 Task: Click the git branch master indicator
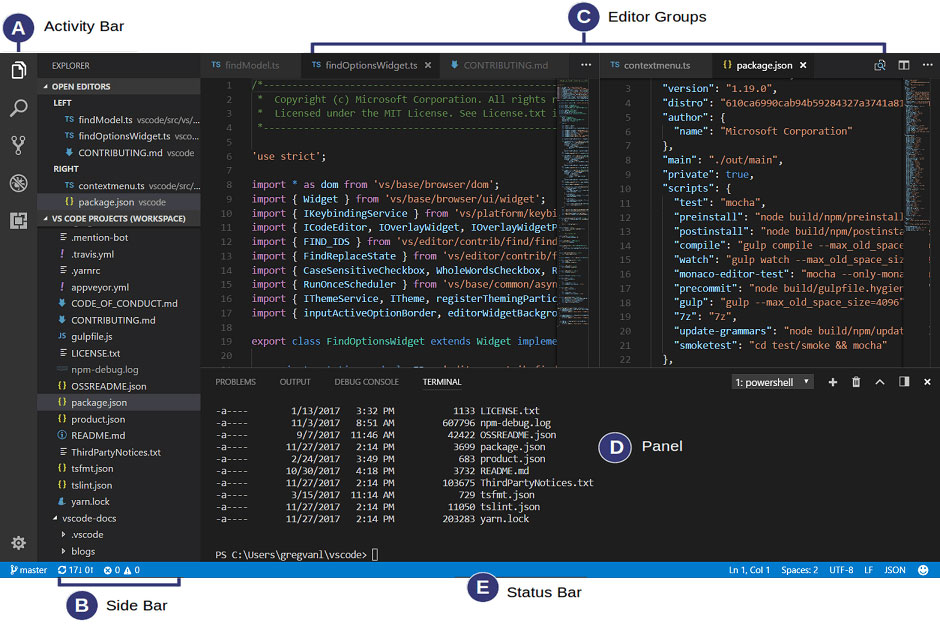click(30, 570)
